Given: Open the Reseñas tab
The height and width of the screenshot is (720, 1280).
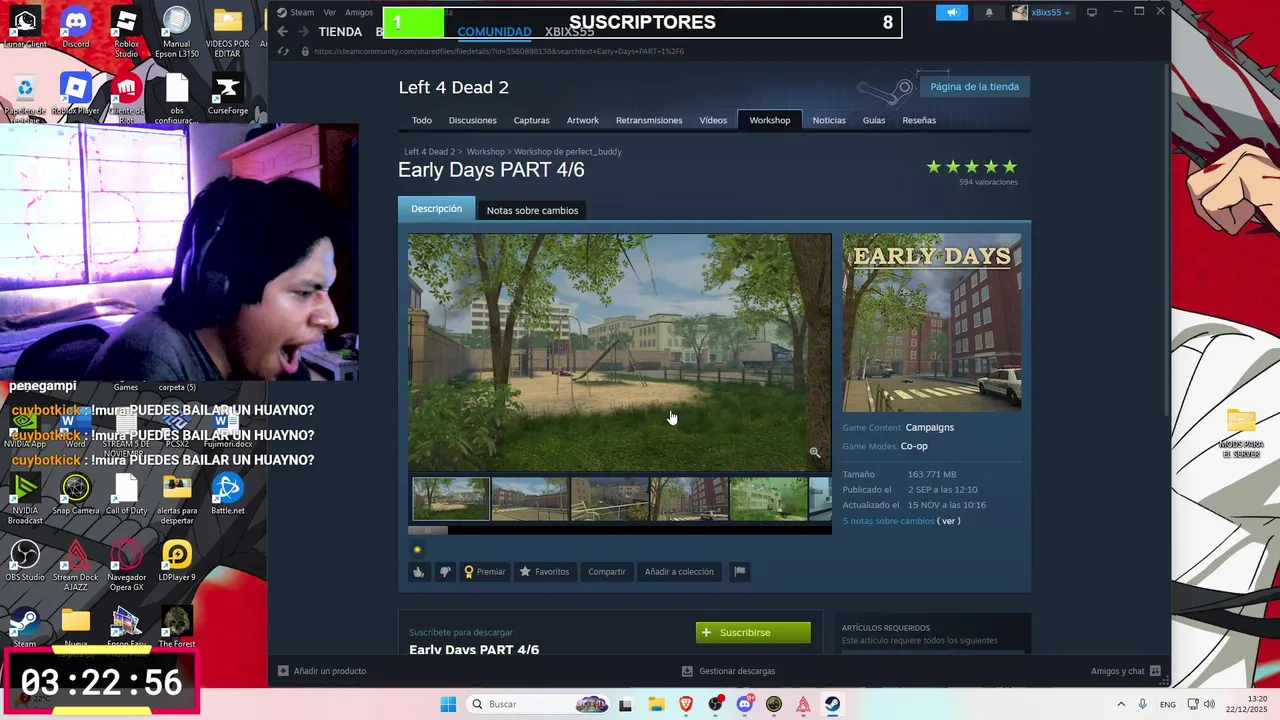Looking at the screenshot, I should 919,120.
